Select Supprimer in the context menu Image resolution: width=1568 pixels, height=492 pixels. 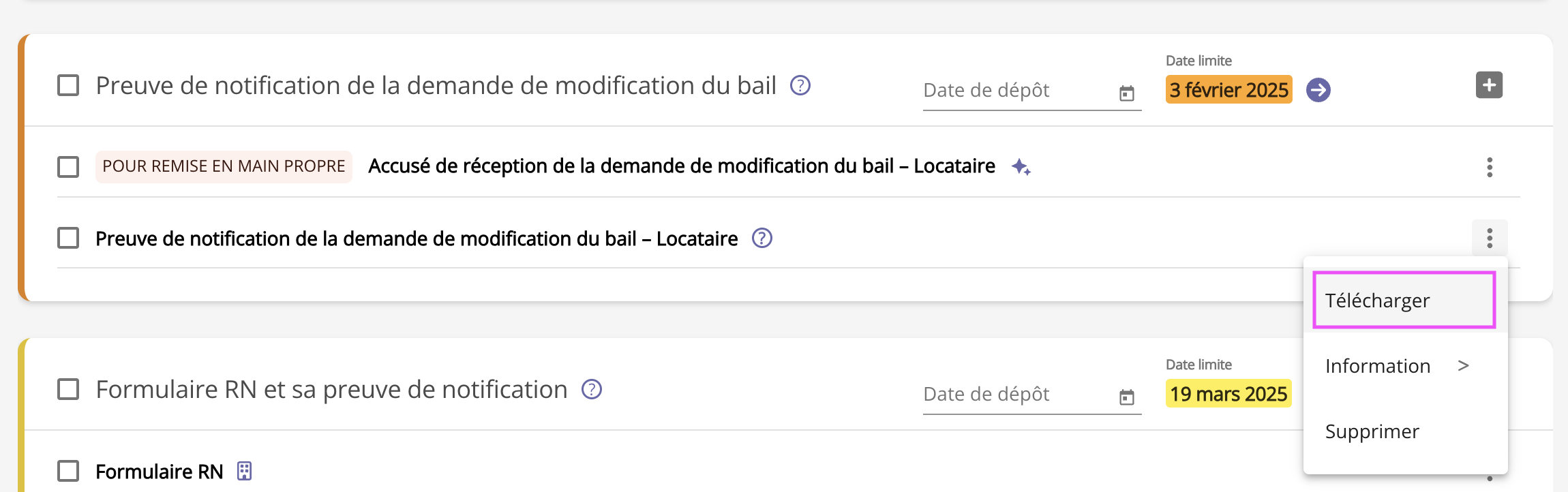pyautogui.click(x=1372, y=431)
